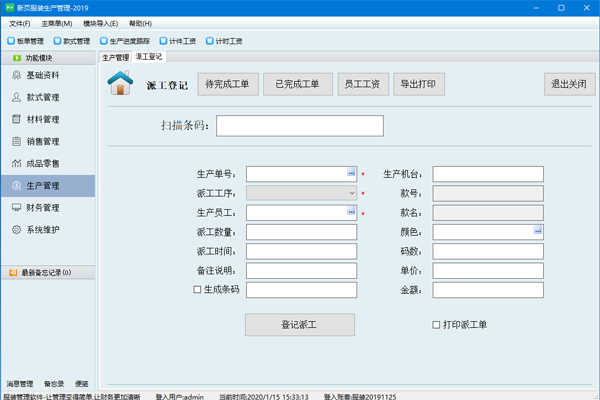
Task: Click 登入账套 status bar entry
Action: pyautogui.click(x=360, y=397)
